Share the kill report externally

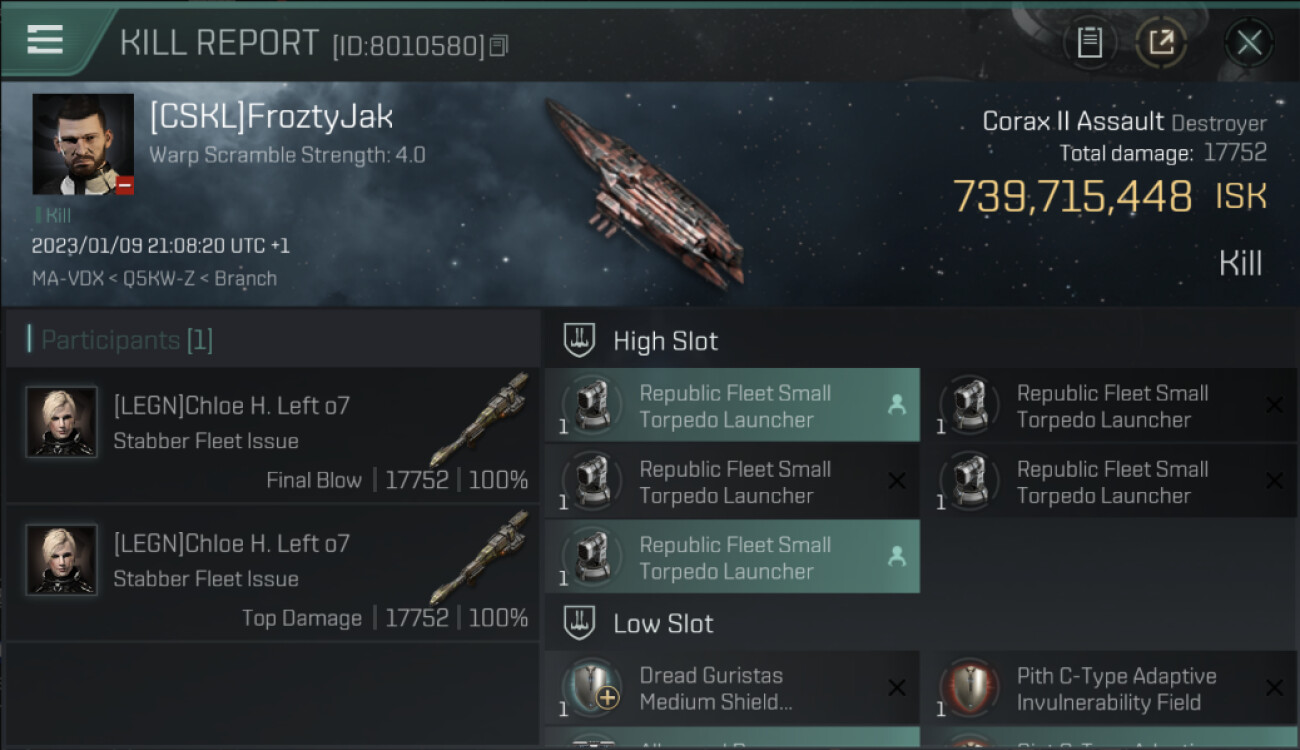click(1160, 43)
